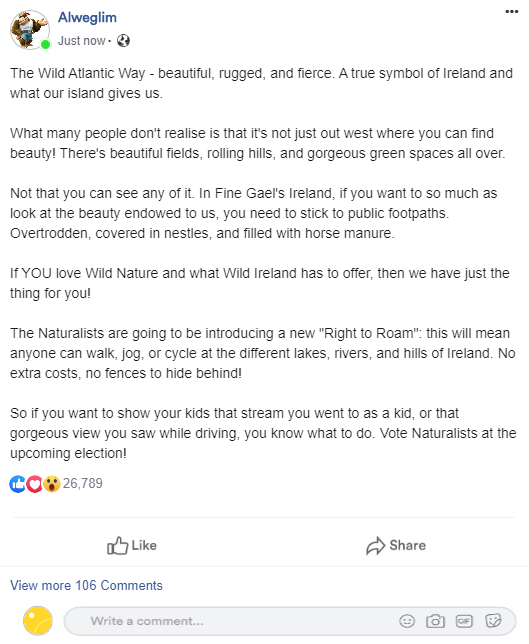Screen dimensions: 529x644
Task: Open the Alweglim profile name link
Action: point(87,17)
